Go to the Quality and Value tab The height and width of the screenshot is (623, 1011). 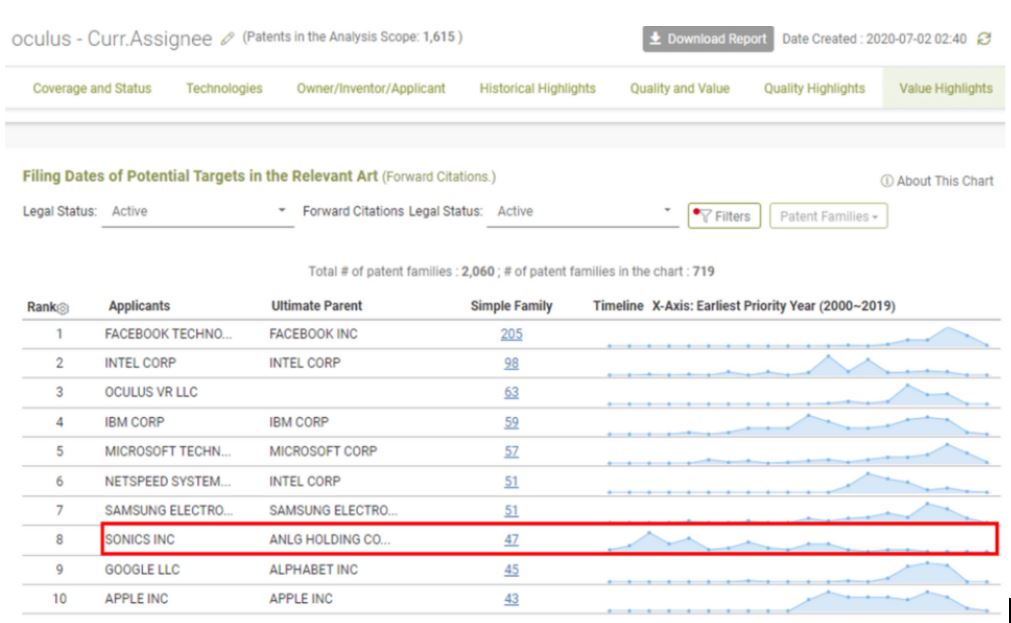pos(680,88)
